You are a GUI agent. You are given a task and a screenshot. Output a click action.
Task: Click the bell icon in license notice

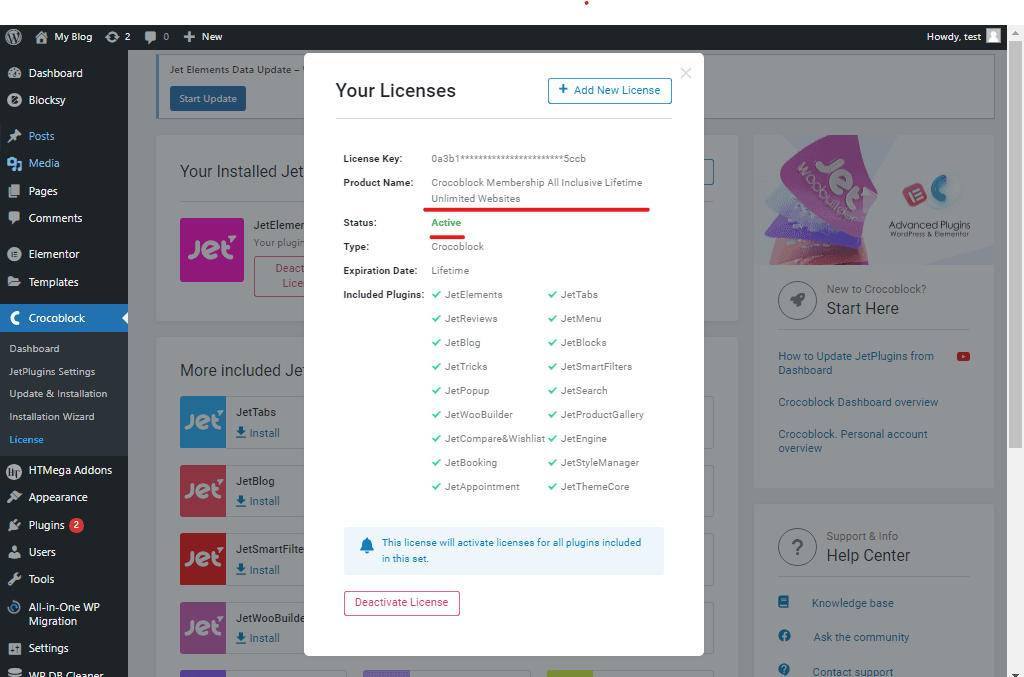[x=367, y=545]
